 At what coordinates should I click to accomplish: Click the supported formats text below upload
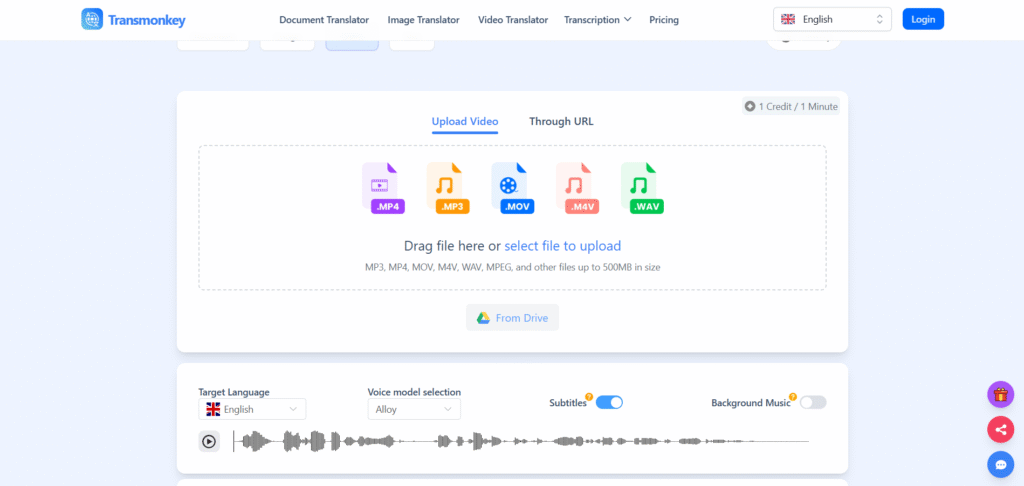click(x=513, y=267)
